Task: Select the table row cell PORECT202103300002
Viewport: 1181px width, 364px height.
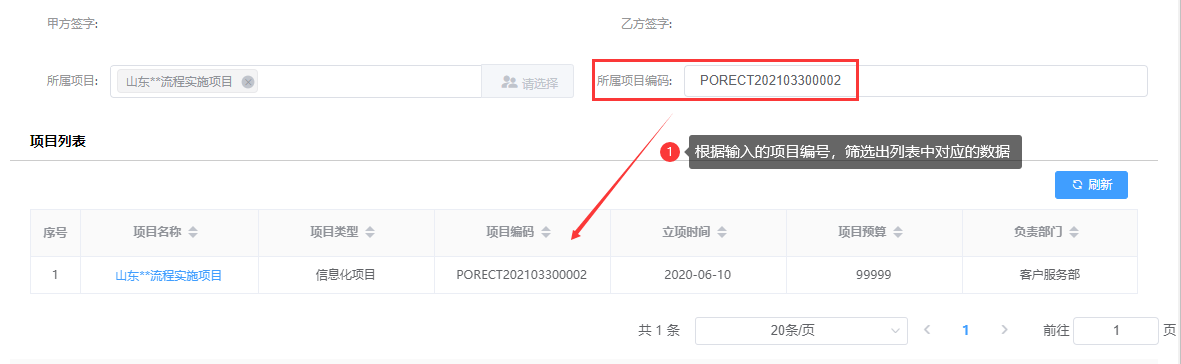Action: (522, 275)
